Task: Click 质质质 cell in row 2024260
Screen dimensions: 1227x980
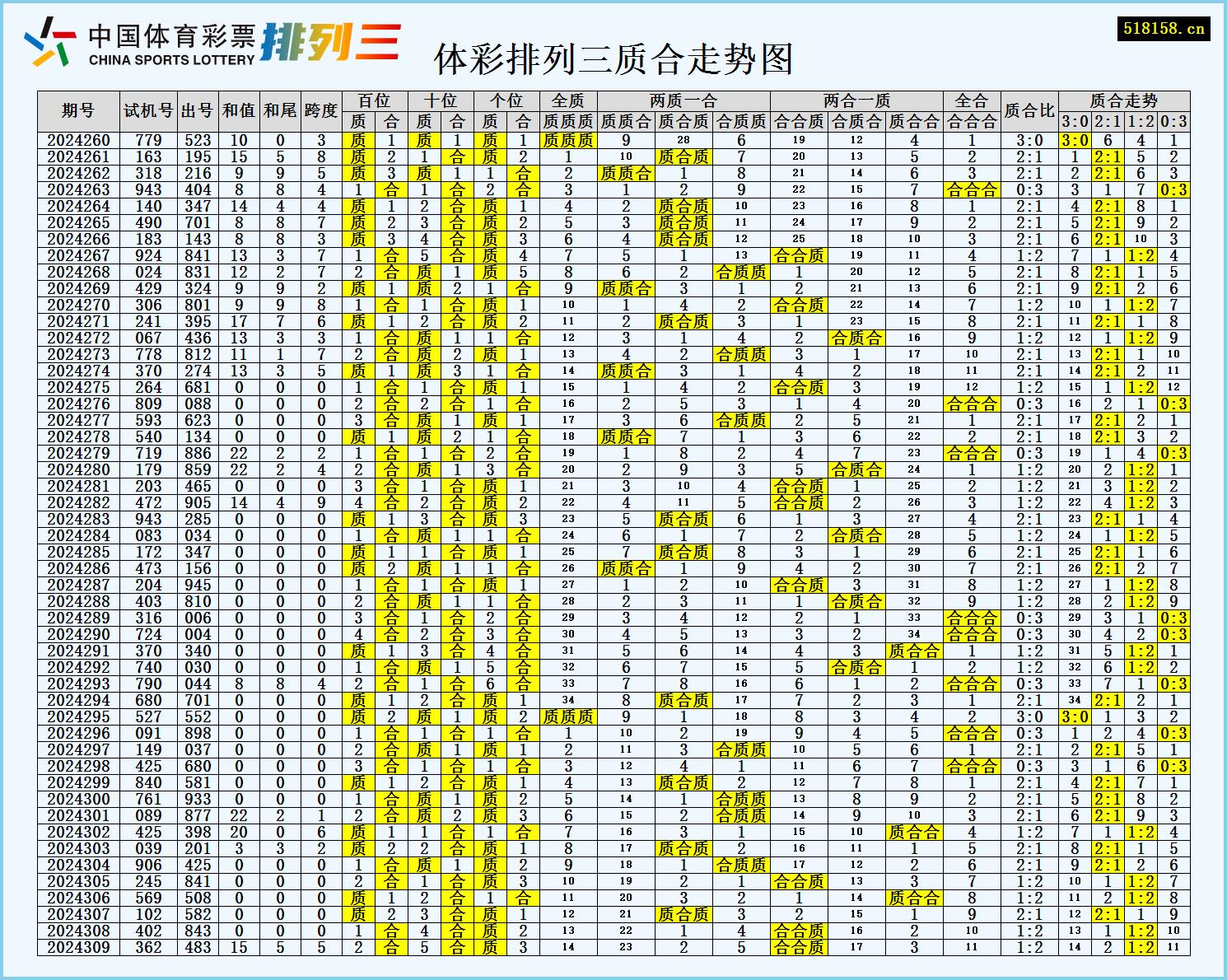Action: (x=568, y=140)
